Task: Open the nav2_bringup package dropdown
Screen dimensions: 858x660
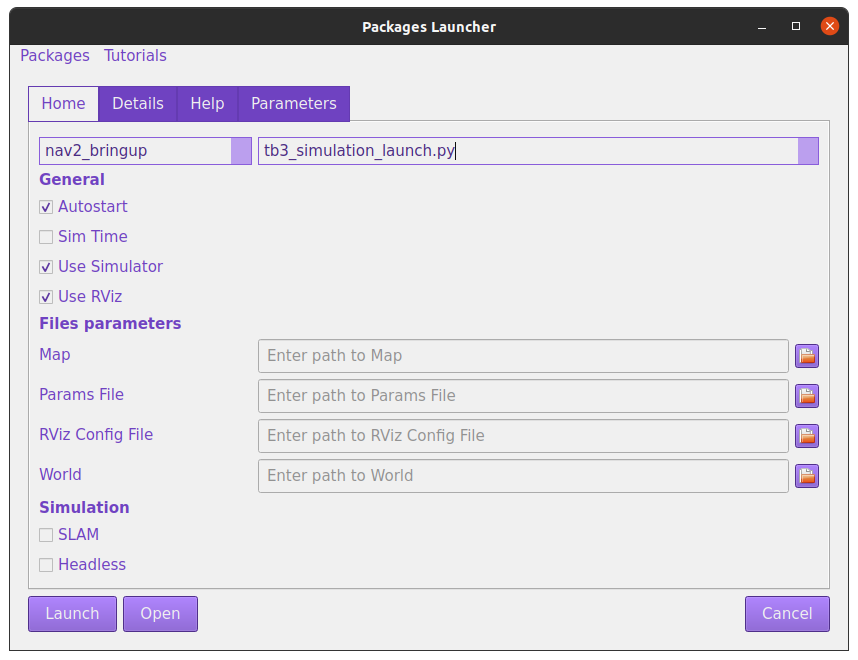Action: coord(241,151)
